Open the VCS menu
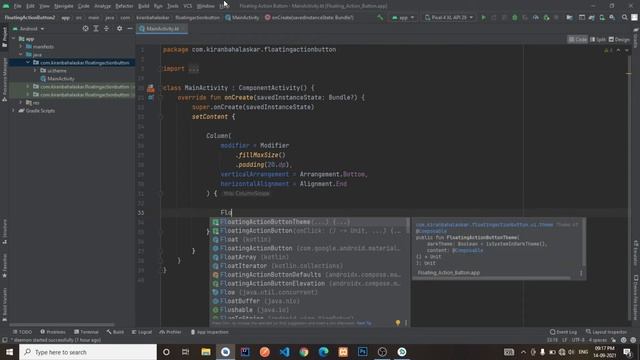Viewport: 640px width, 360px height. pos(187,6)
